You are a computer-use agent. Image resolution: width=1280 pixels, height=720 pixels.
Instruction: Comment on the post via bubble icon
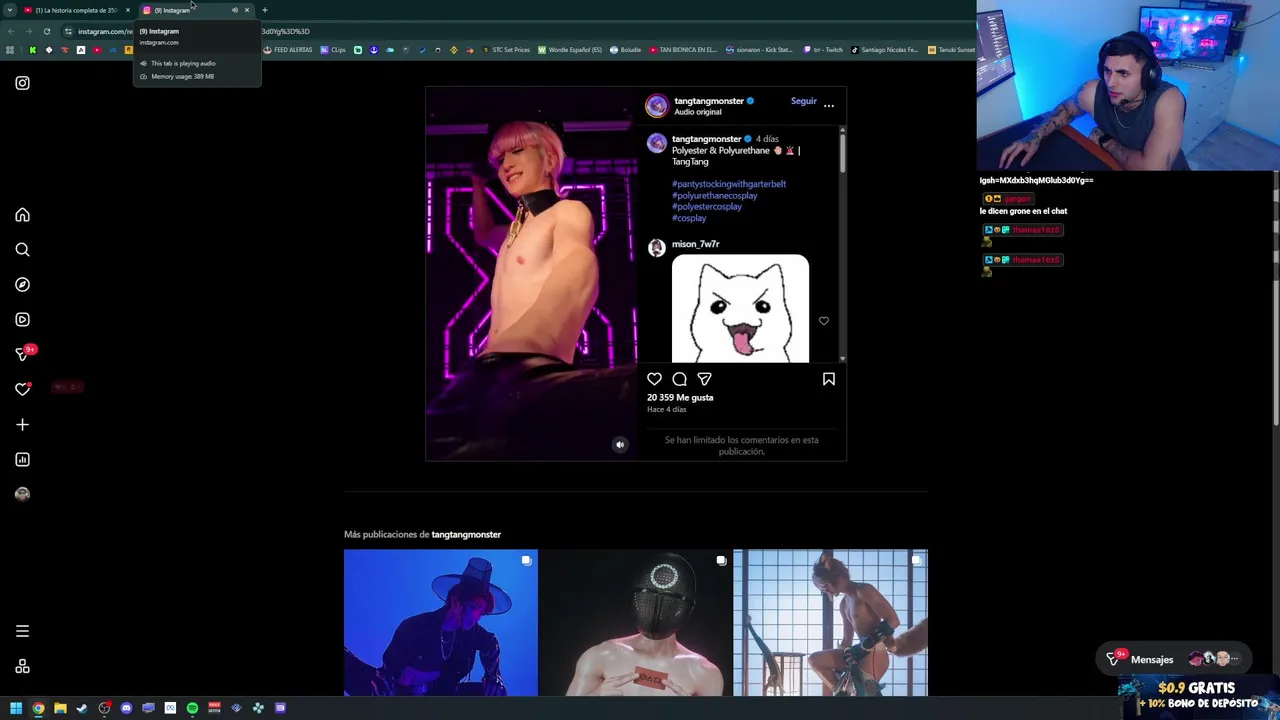[679, 379]
